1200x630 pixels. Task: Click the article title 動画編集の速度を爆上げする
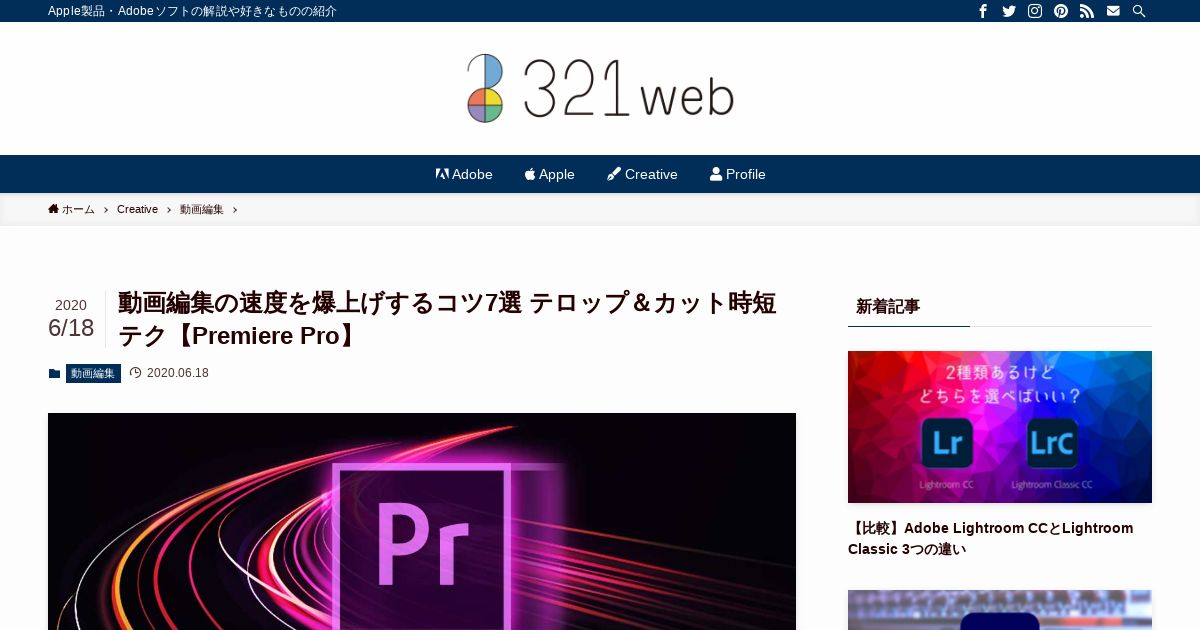coord(447,319)
